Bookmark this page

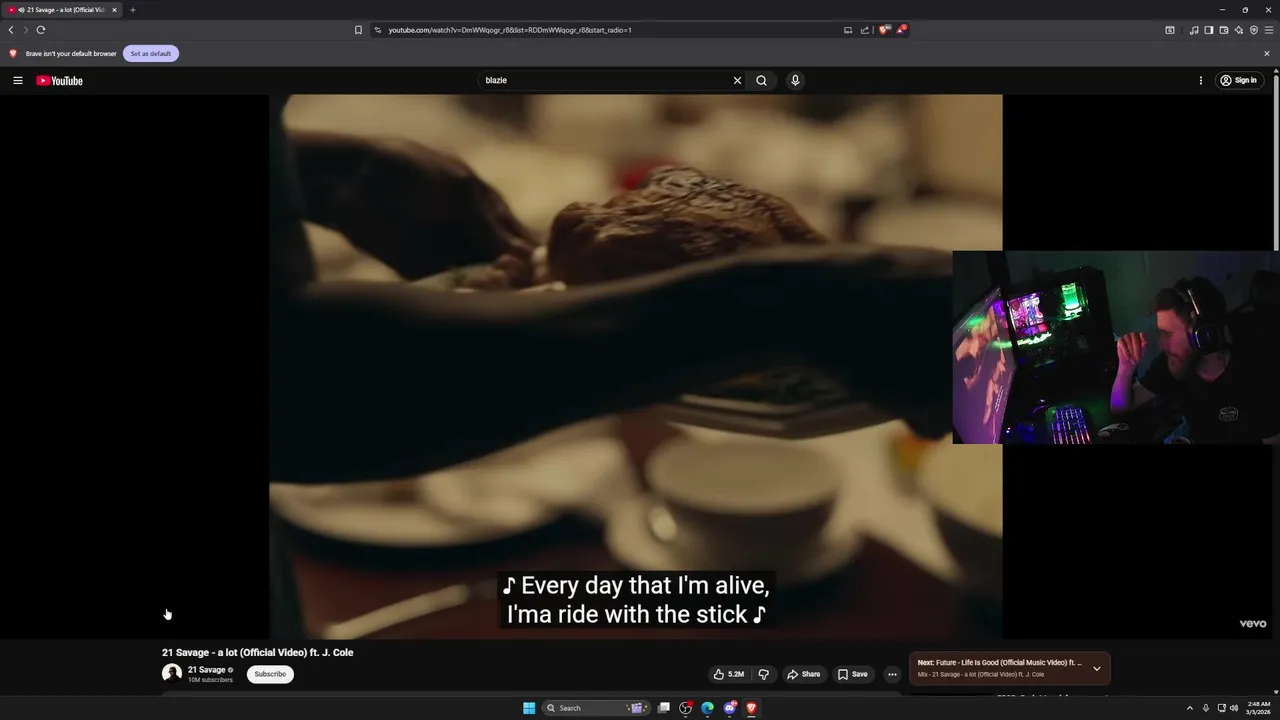[358, 30]
